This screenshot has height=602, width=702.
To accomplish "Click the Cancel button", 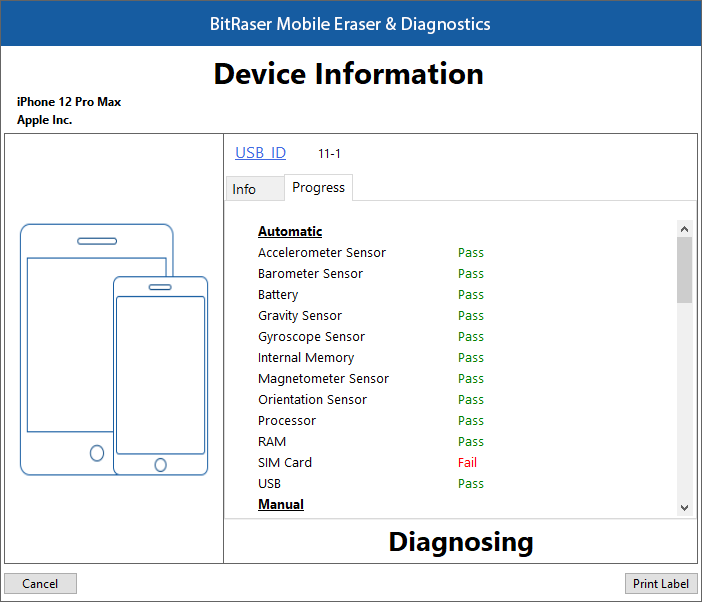I will [40, 584].
